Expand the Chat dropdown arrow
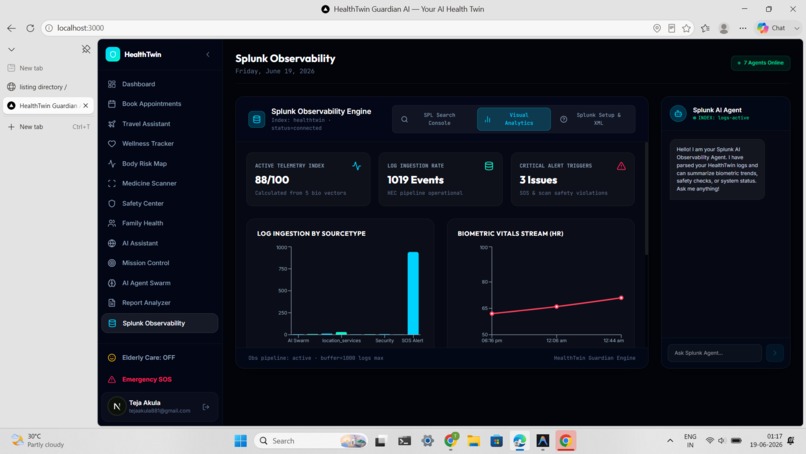 click(797, 28)
